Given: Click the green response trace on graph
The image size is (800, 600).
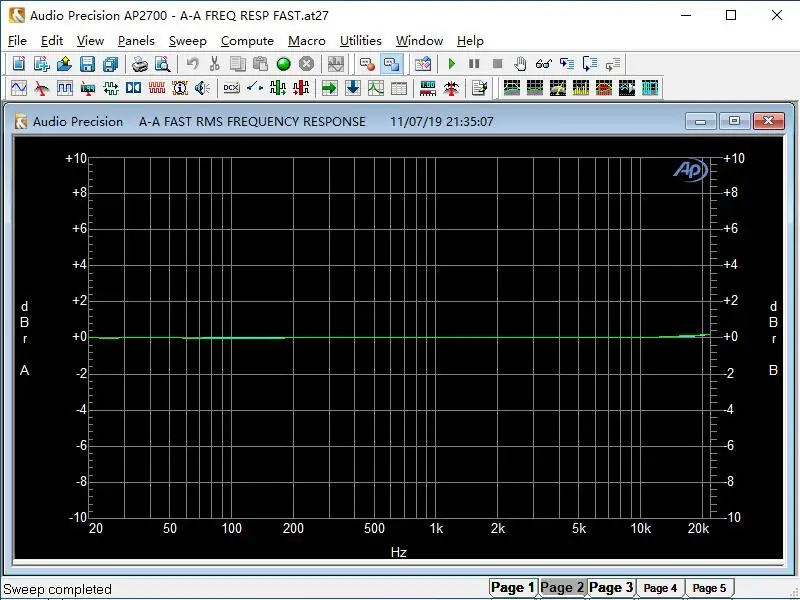Looking at the screenshot, I should click(398, 337).
